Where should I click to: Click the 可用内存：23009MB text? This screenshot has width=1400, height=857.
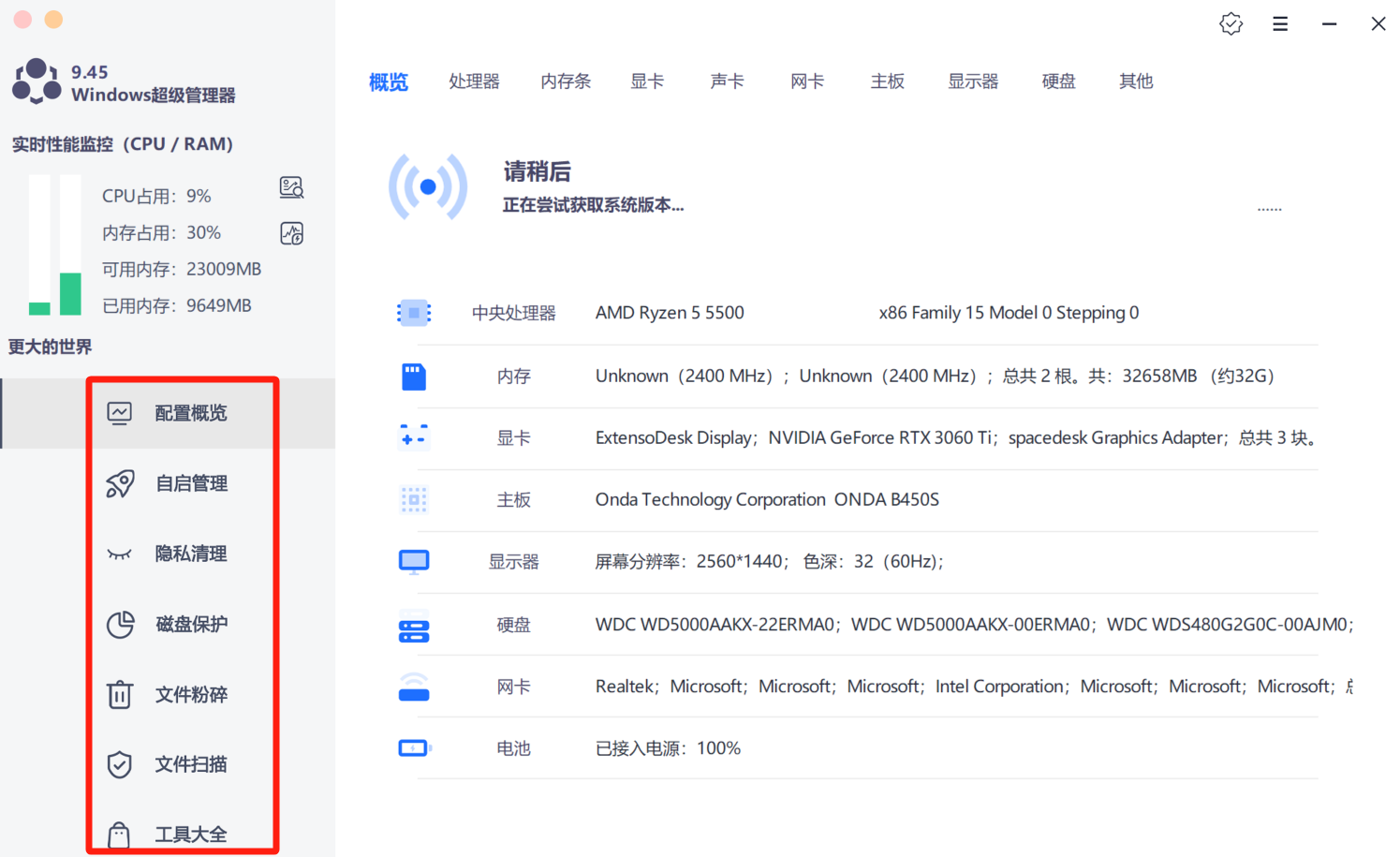tap(182, 270)
